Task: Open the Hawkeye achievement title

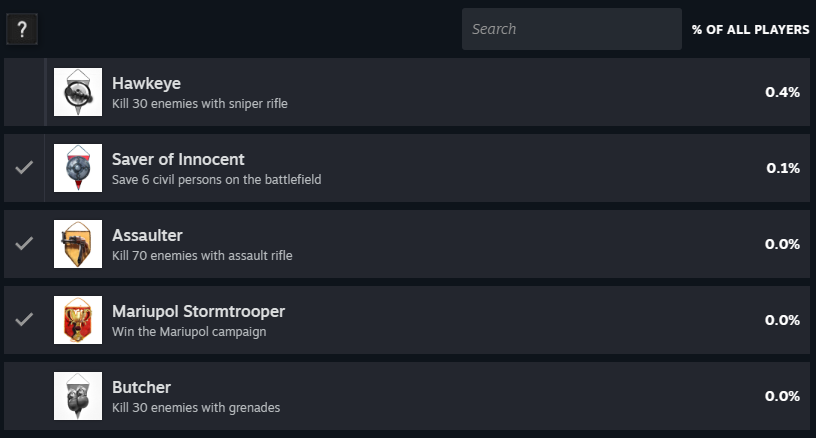Action: click(x=146, y=83)
